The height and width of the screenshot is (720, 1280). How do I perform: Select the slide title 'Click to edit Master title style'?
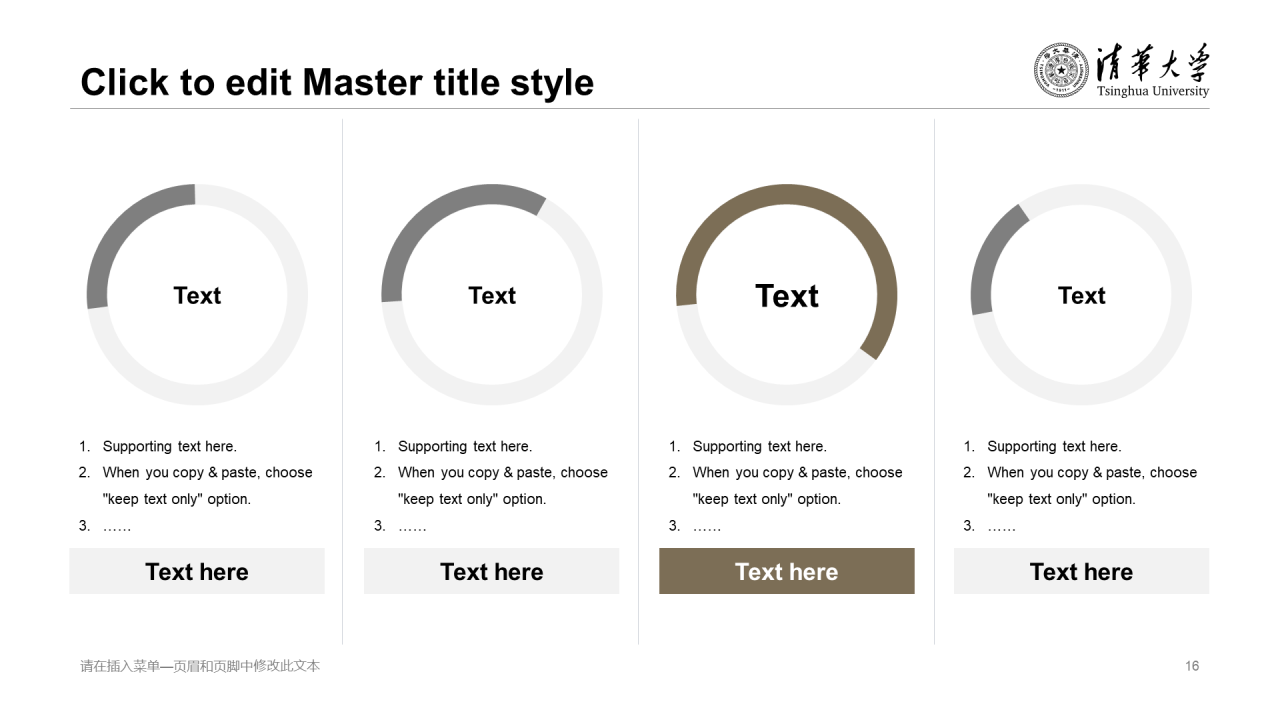[337, 82]
